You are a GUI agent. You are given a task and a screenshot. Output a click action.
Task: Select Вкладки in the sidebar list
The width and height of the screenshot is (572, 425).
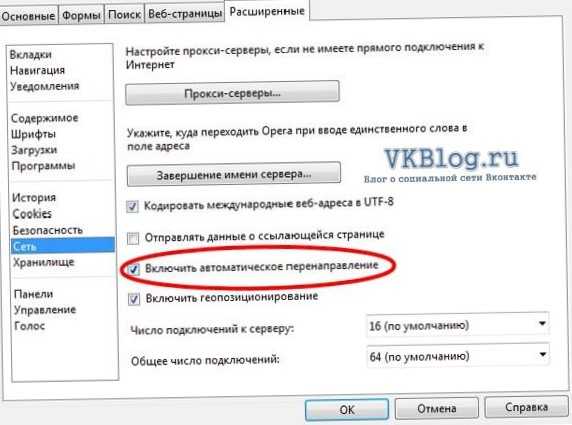[x=31, y=55]
